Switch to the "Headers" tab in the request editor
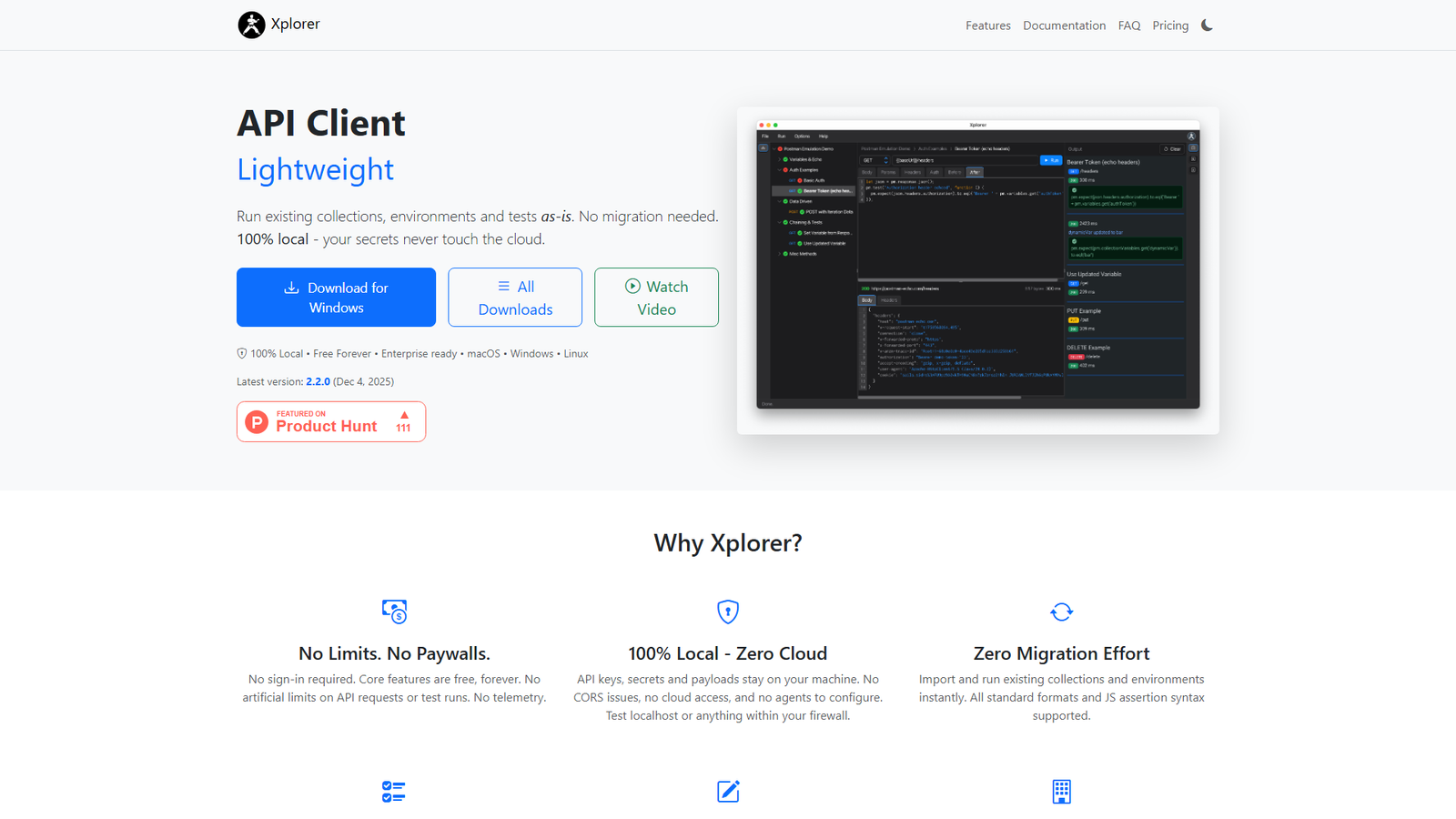Image resolution: width=1456 pixels, height=819 pixels. [x=913, y=172]
